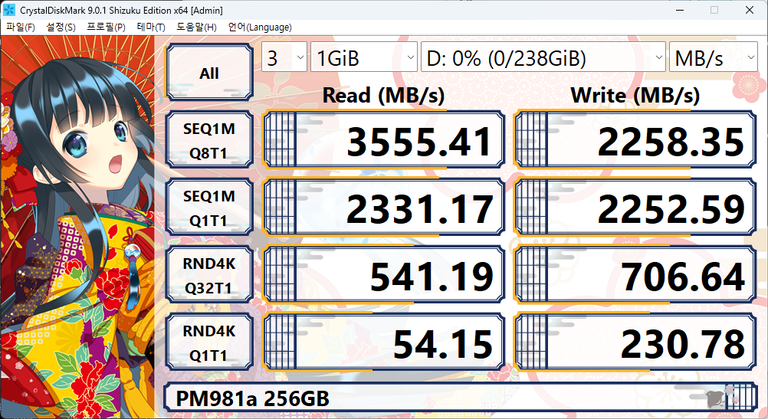Run the RND4K Q32T1 test
Screen dimensions: 768x419
[x=209, y=275]
